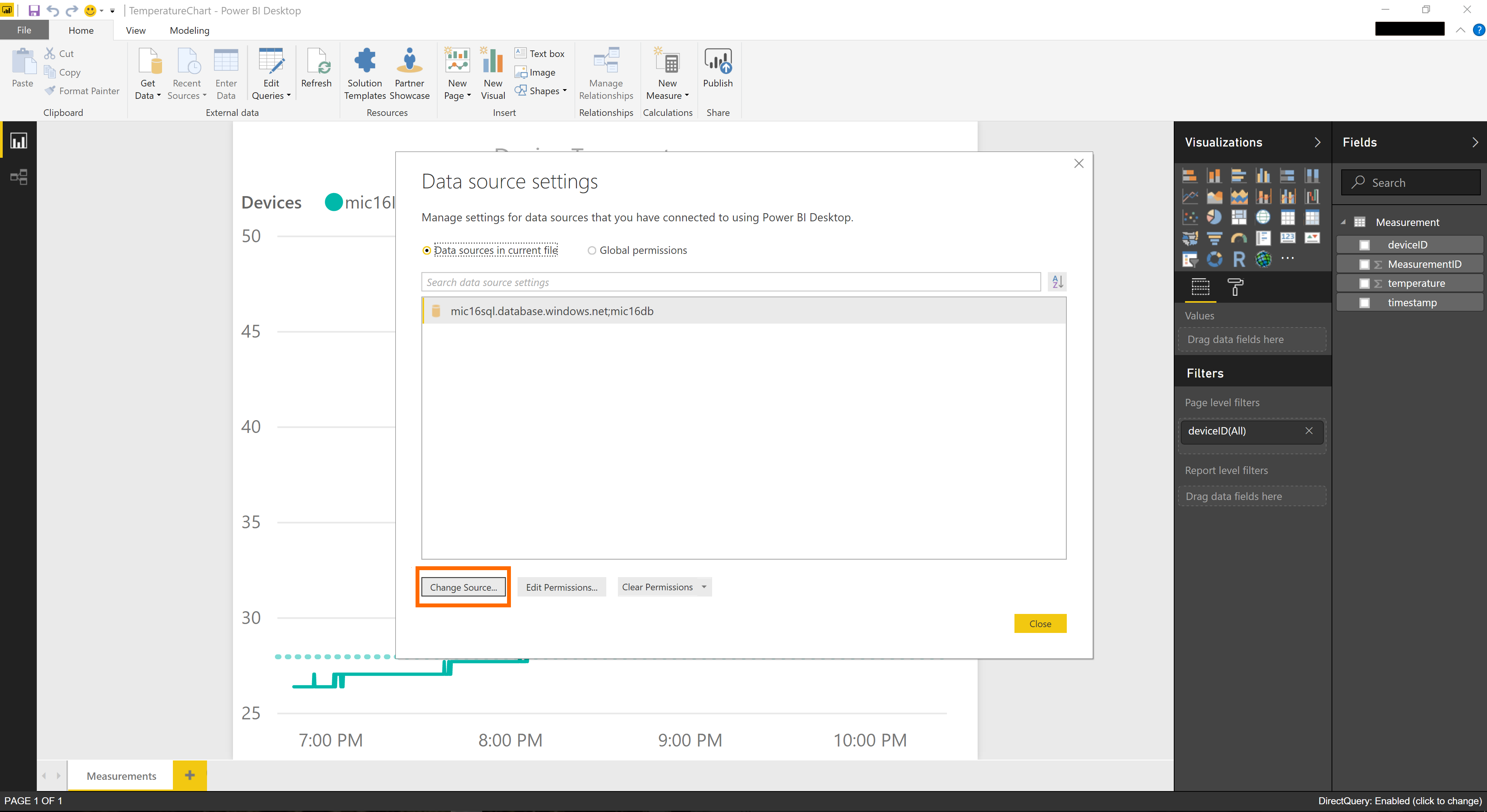Add a new page with plus tab
The width and height of the screenshot is (1487, 812).
pos(190,775)
